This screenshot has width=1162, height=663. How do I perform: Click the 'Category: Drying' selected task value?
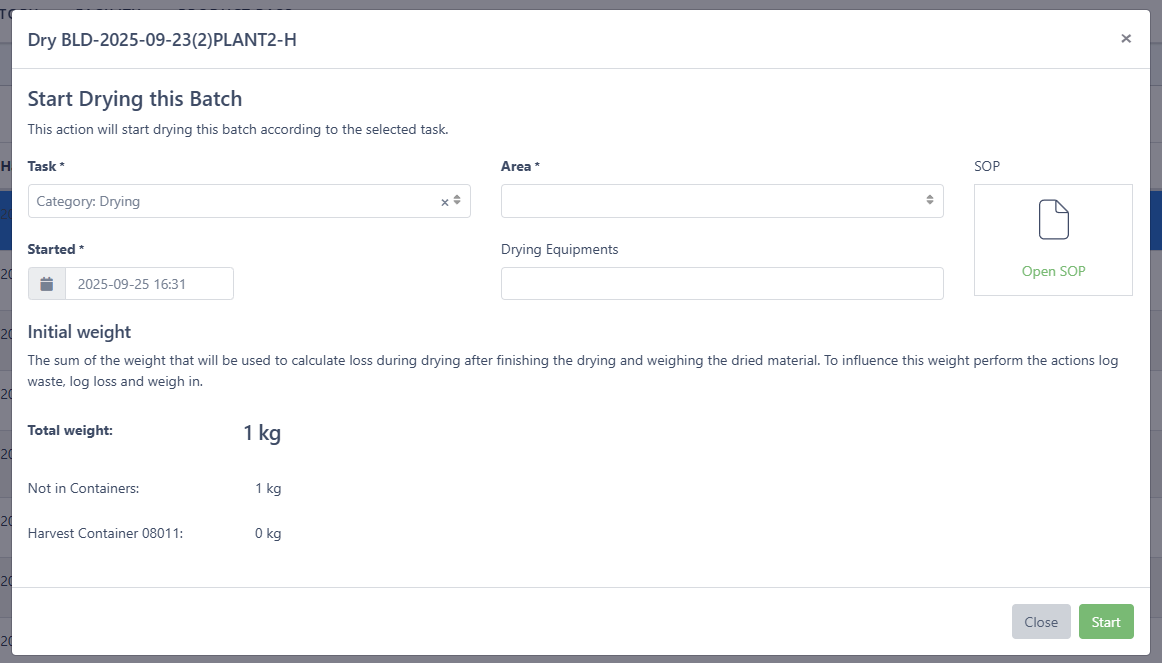point(89,202)
